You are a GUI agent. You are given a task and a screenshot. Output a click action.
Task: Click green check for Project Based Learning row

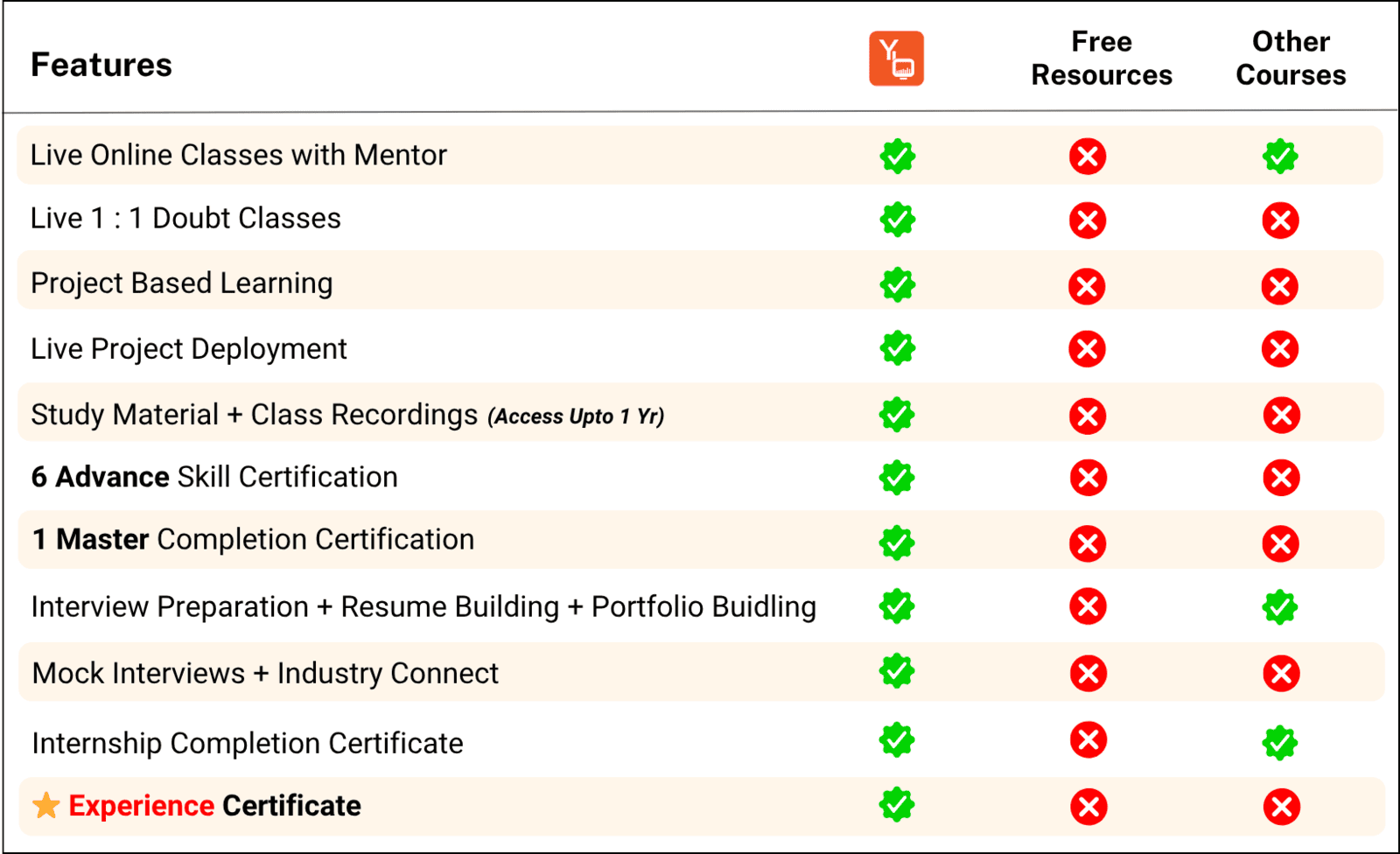[x=898, y=284]
